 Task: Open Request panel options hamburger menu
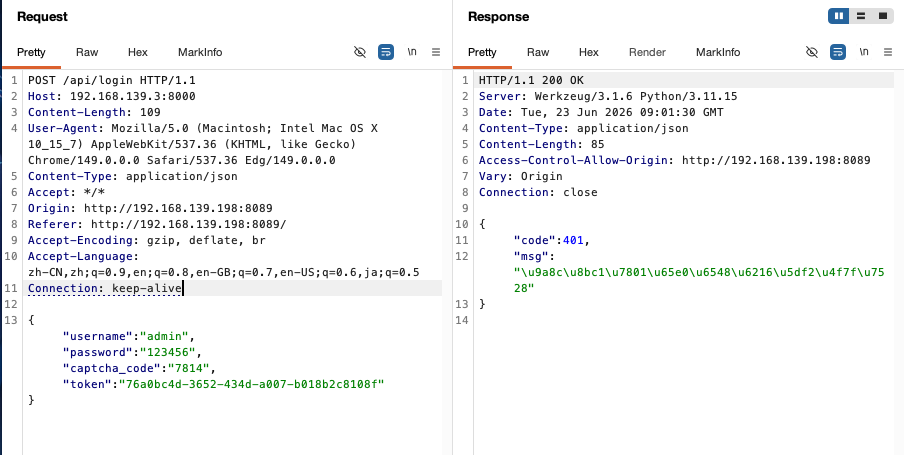pos(436,52)
